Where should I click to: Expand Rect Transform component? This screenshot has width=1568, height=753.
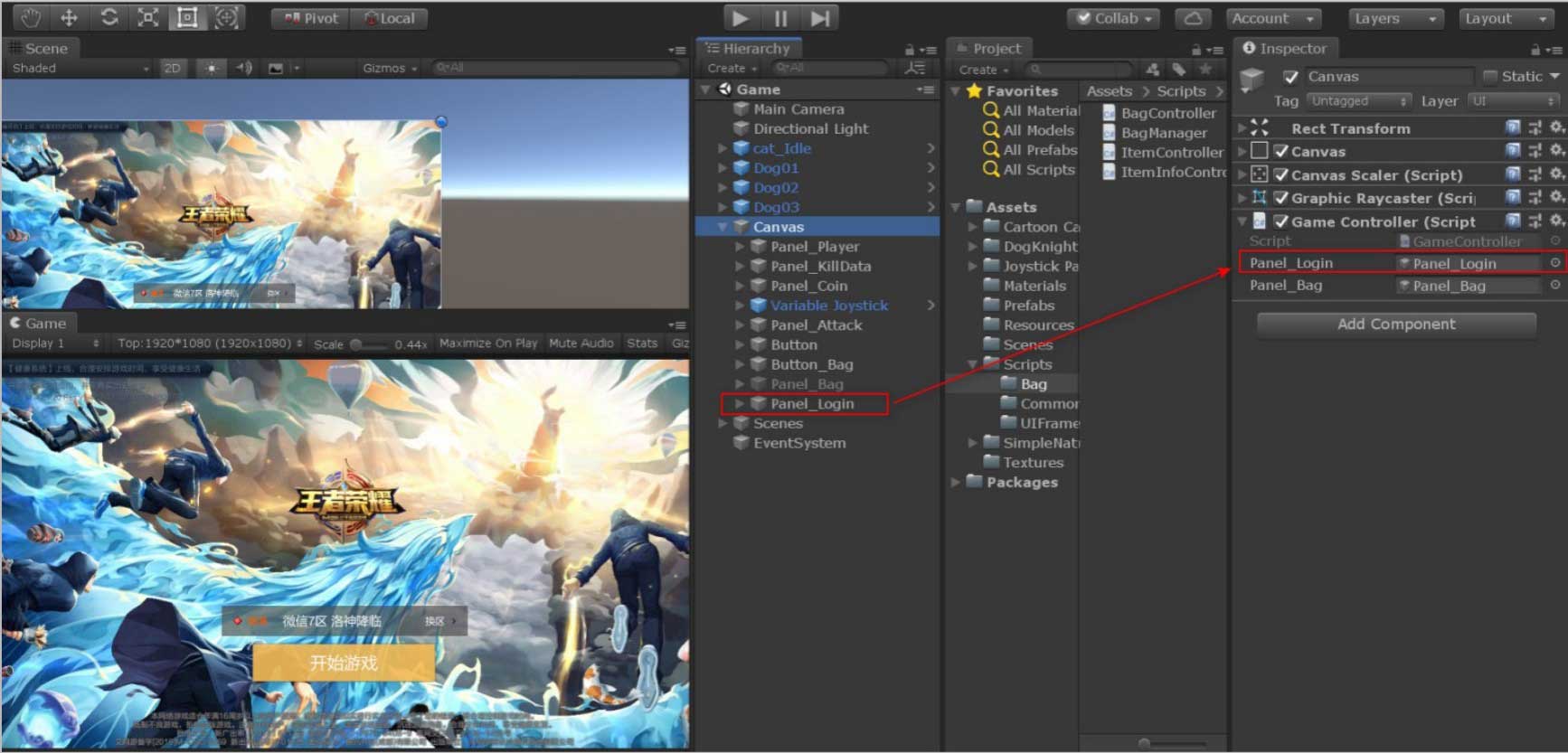1242,127
